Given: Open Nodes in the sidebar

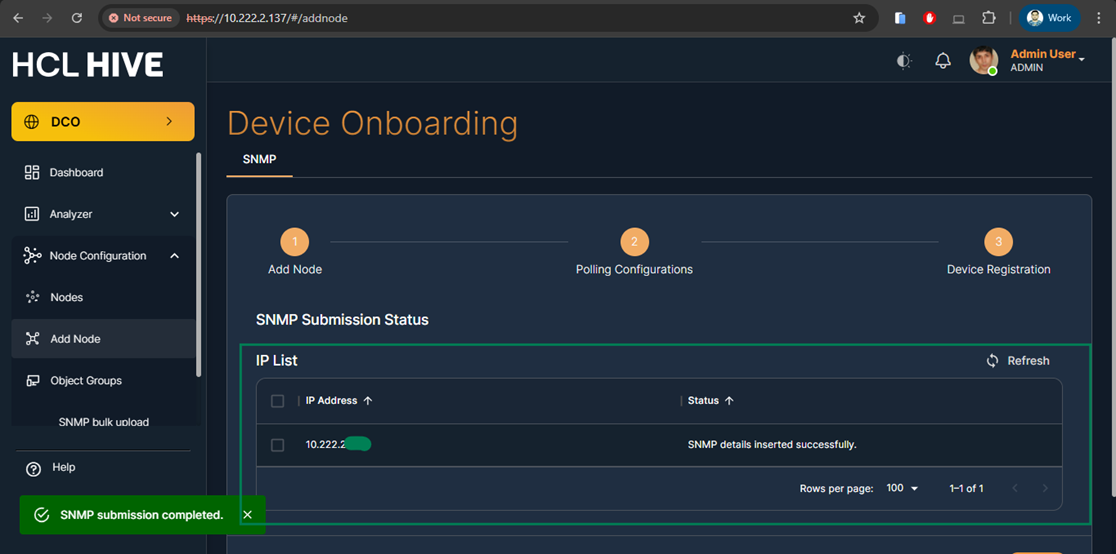Looking at the screenshot, I should pos(66,298).
